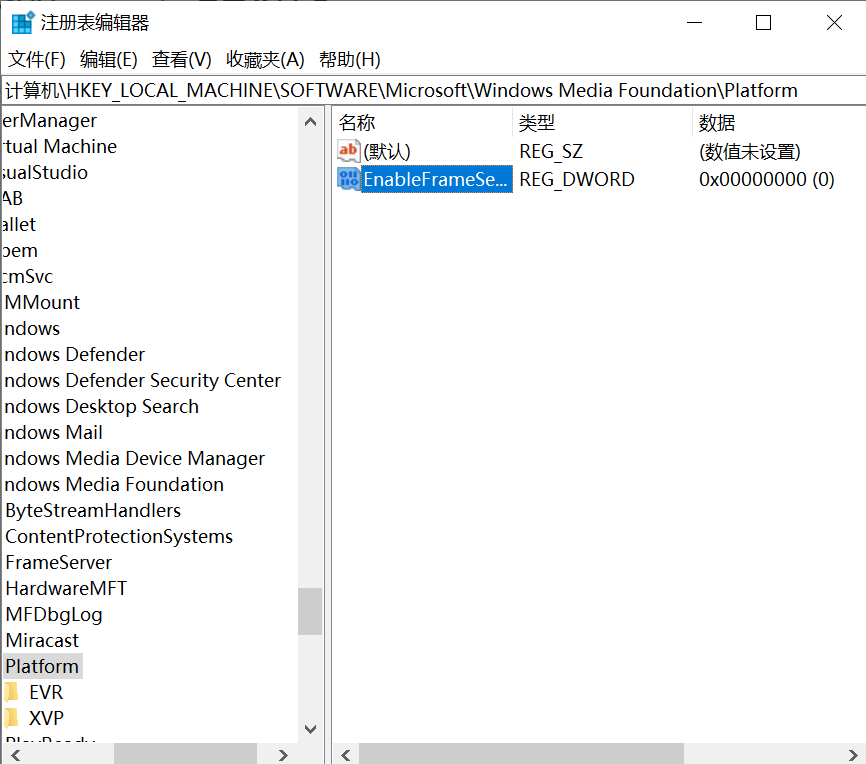Select the 'ualStudio' key row

tap(45, 172)
